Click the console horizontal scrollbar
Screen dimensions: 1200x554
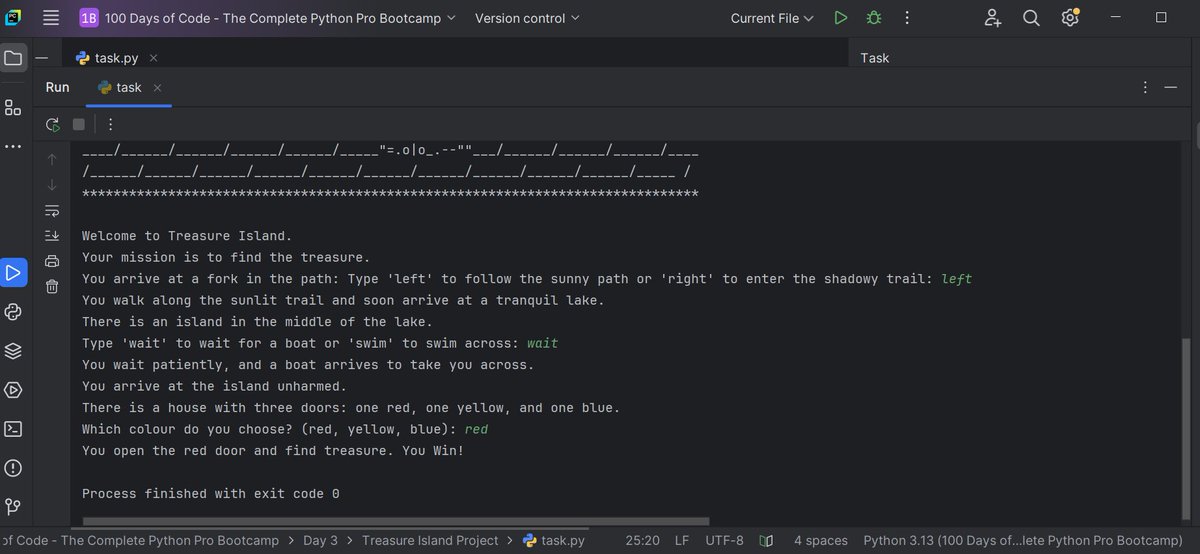point(396,521)
